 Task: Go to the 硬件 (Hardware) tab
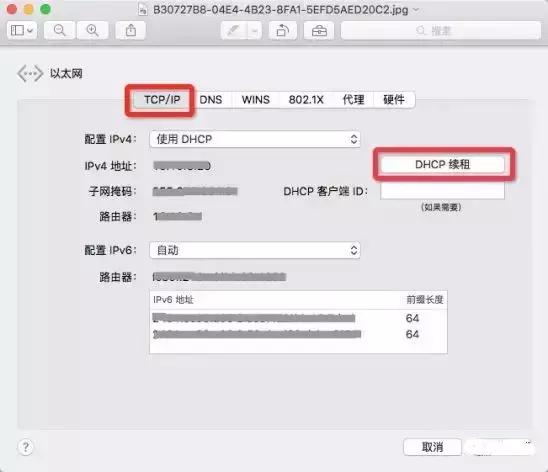(394, 100)
